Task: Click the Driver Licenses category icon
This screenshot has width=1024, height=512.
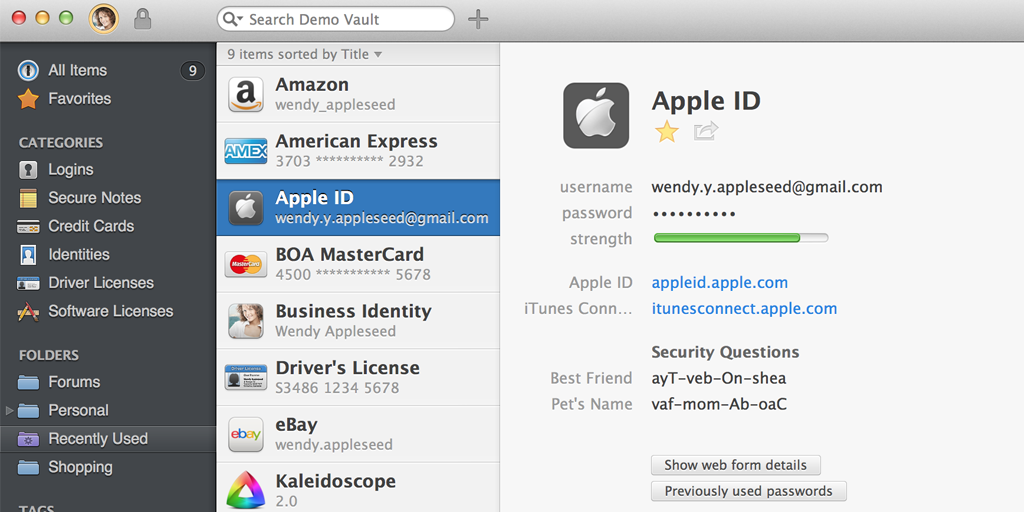Action: pos(28,283)
